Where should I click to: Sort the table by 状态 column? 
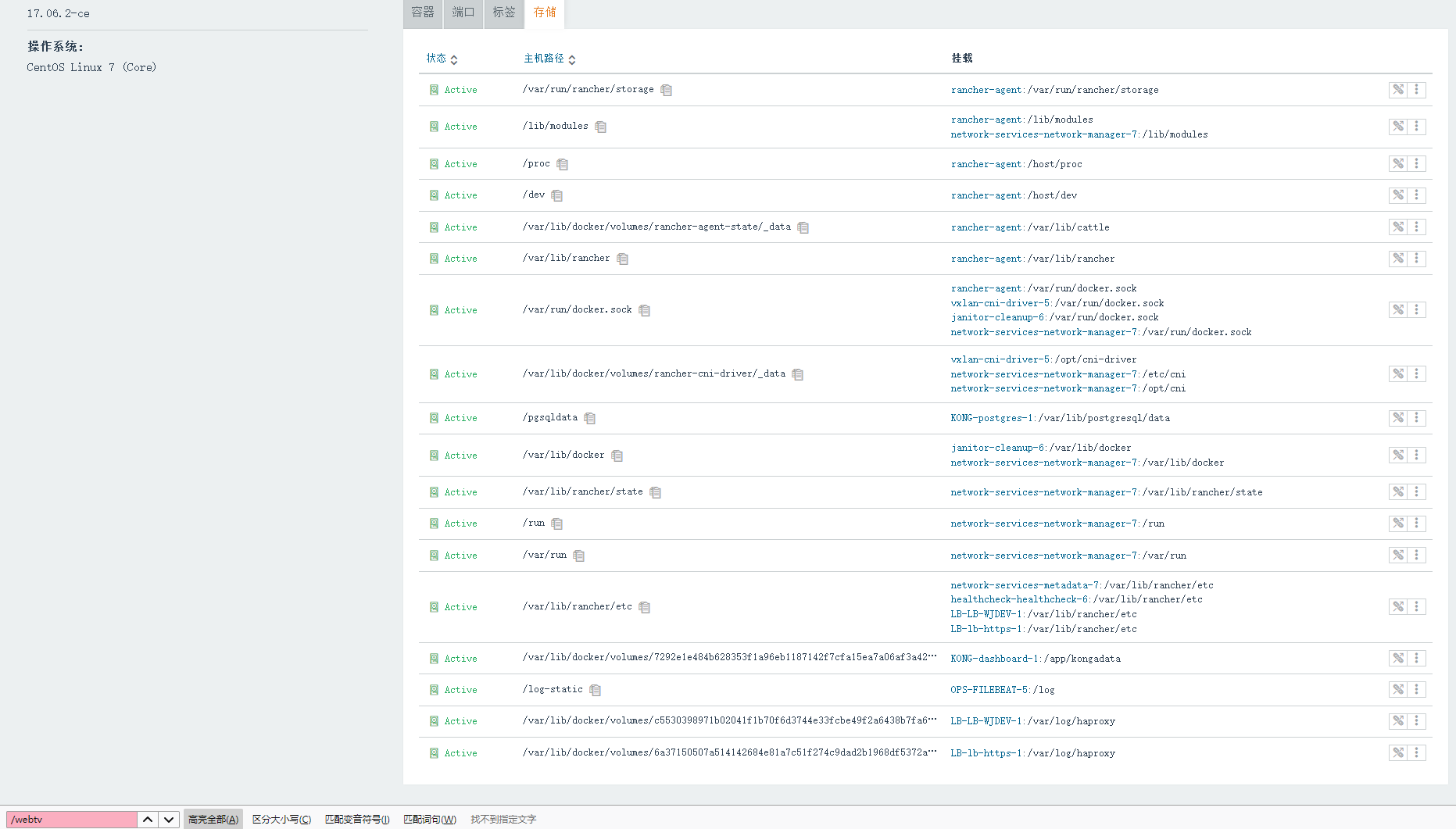(x=442, y=59)
